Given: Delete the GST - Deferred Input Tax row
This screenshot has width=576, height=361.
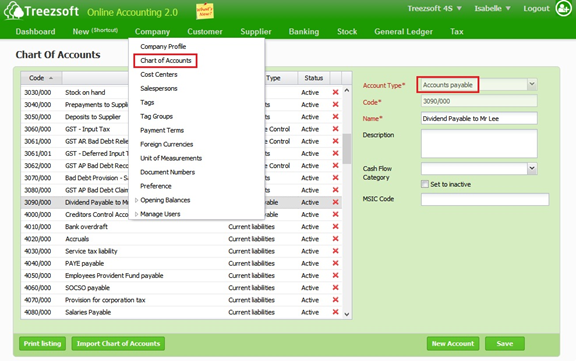Looking at the screenshot, I should (335, 153).
